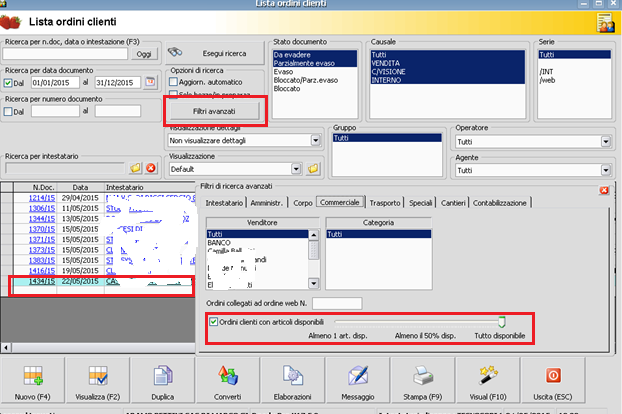Close the Filtri di ricerca avanzati panel
The height and width of the screenshot is (414, 622).
pyautogui.click(x=604, y=190)
